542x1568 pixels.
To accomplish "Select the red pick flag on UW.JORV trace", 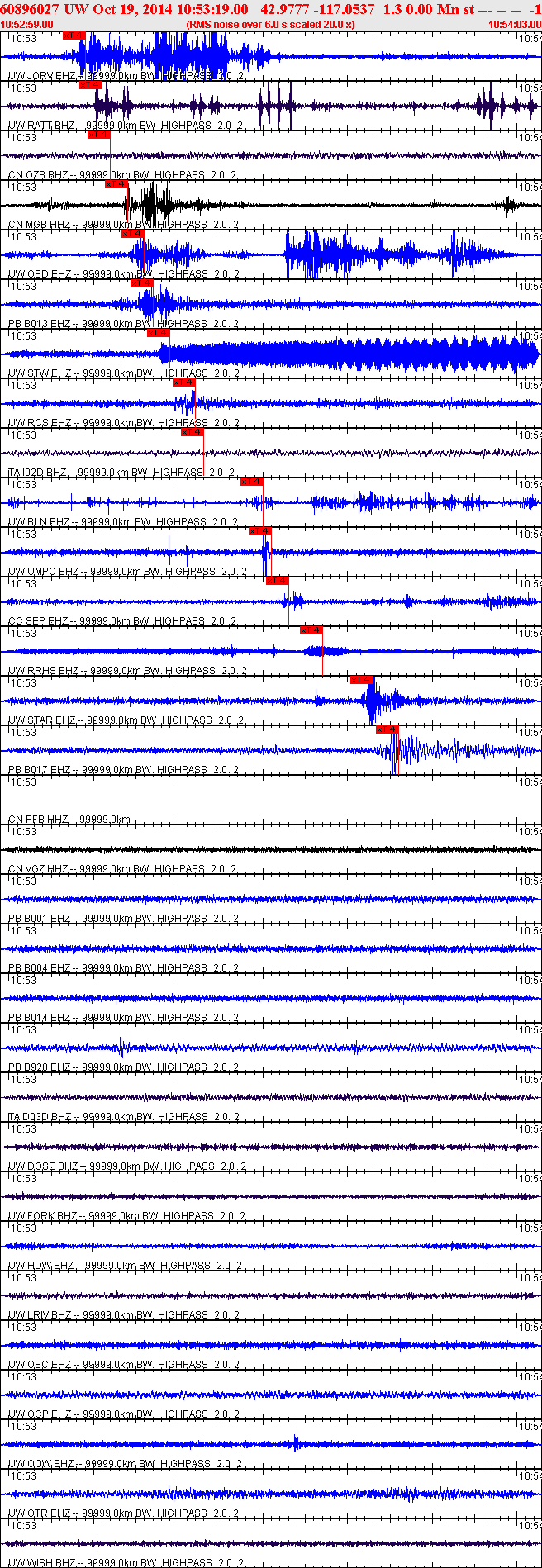I will point(74,36).
